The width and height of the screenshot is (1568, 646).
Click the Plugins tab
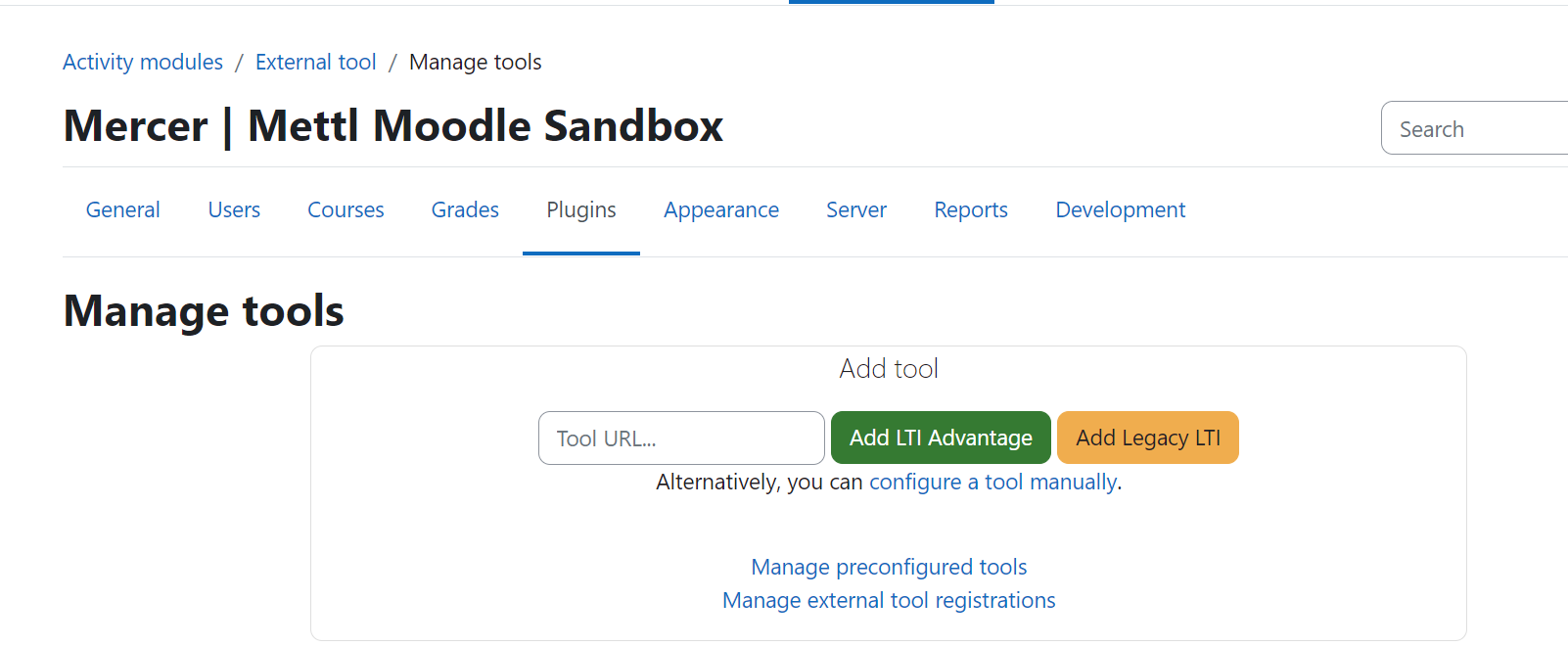click(581, 210)
